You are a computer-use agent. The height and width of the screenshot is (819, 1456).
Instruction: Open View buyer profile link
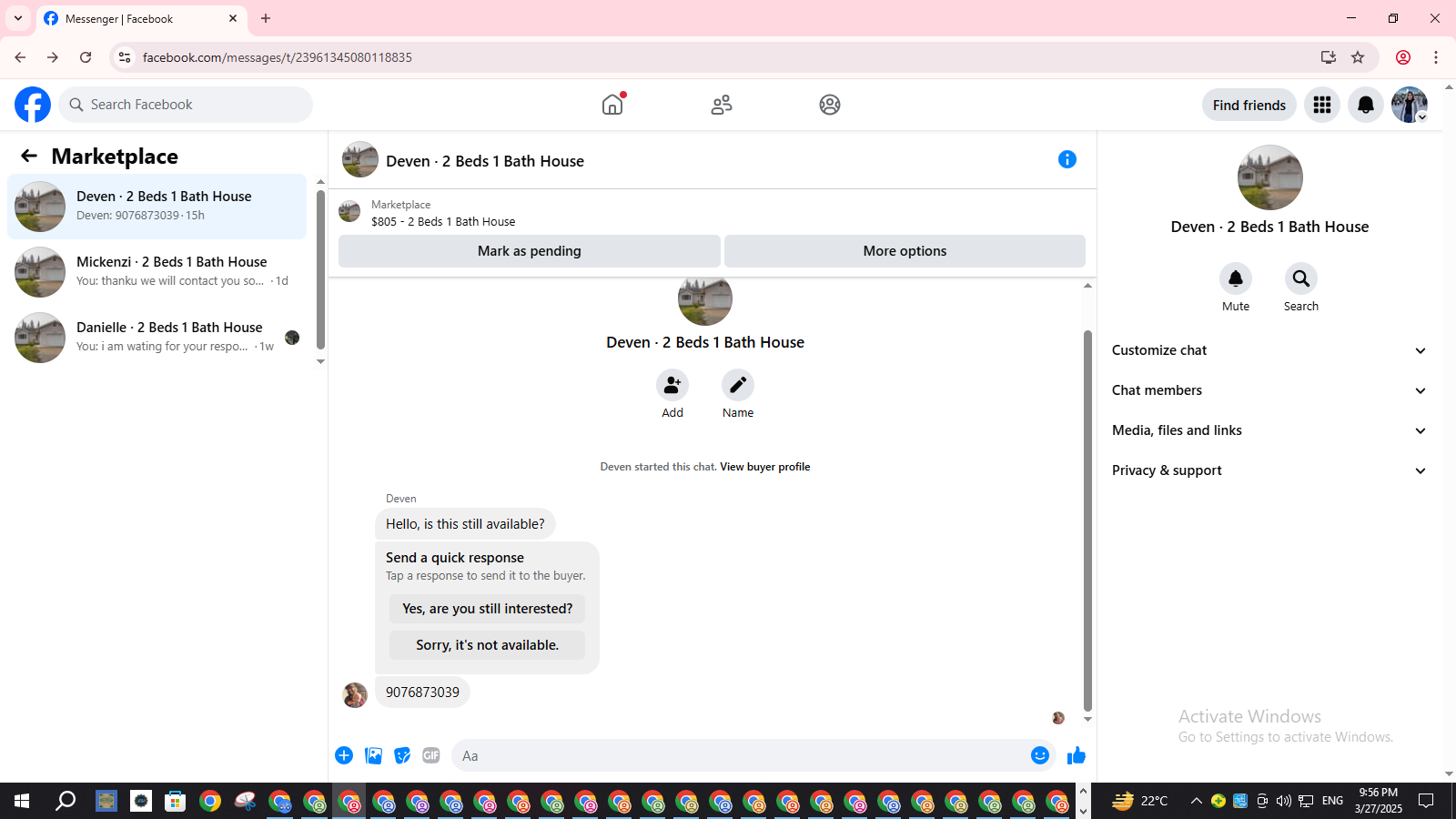point(764,467)
